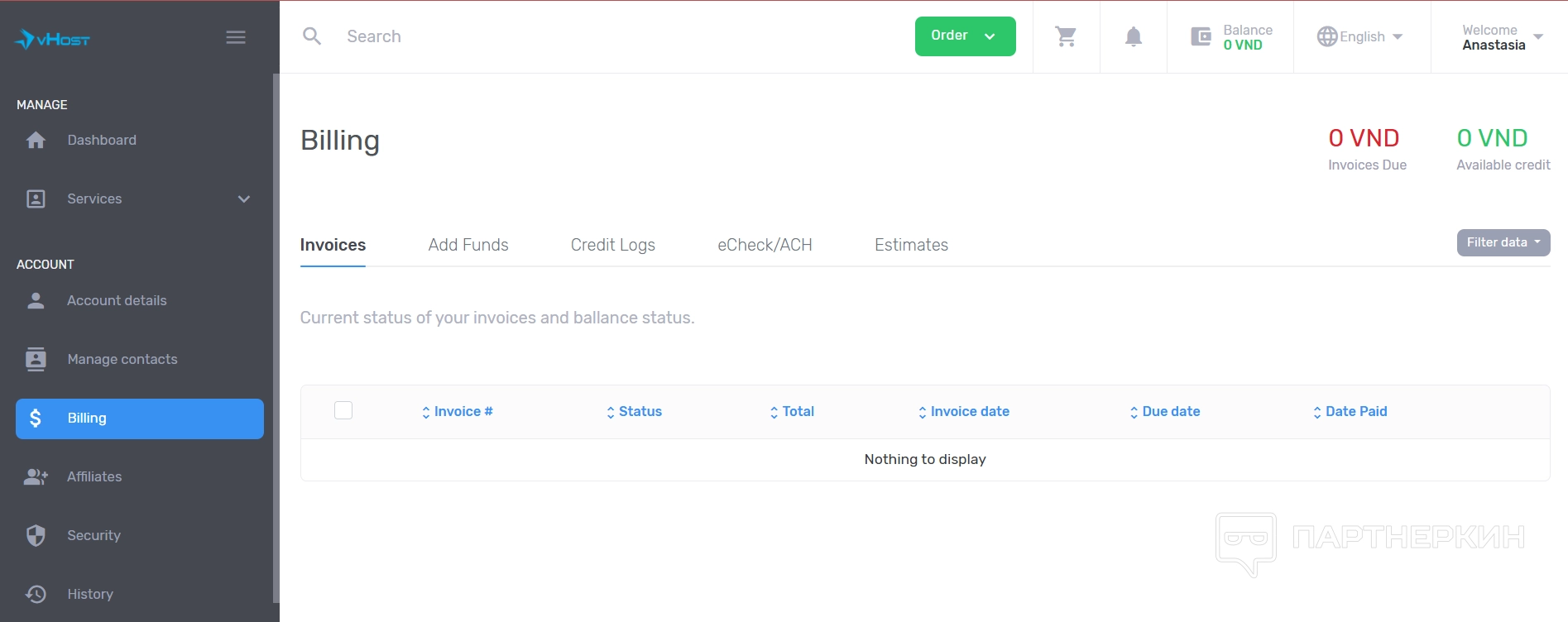Image resolution: width=1568 pixels, height=622 pixels.
Task: Sort the table by Invoice date
Action: coord(963,412)
